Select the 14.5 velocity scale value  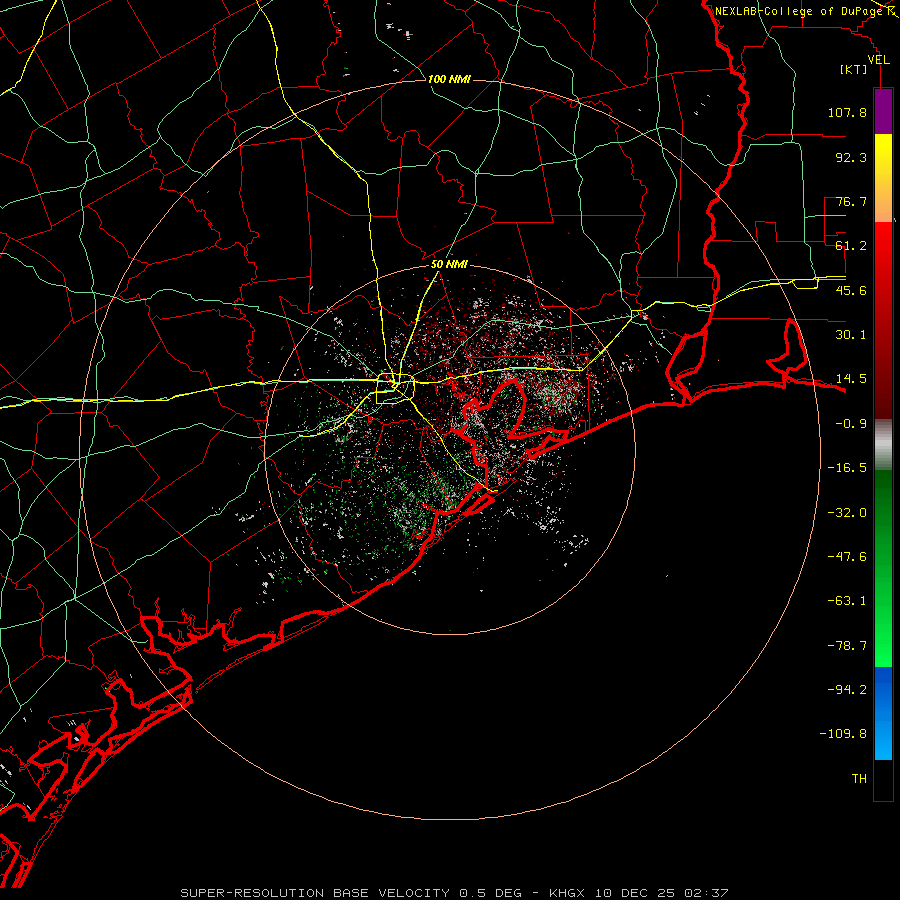(851, 379)
